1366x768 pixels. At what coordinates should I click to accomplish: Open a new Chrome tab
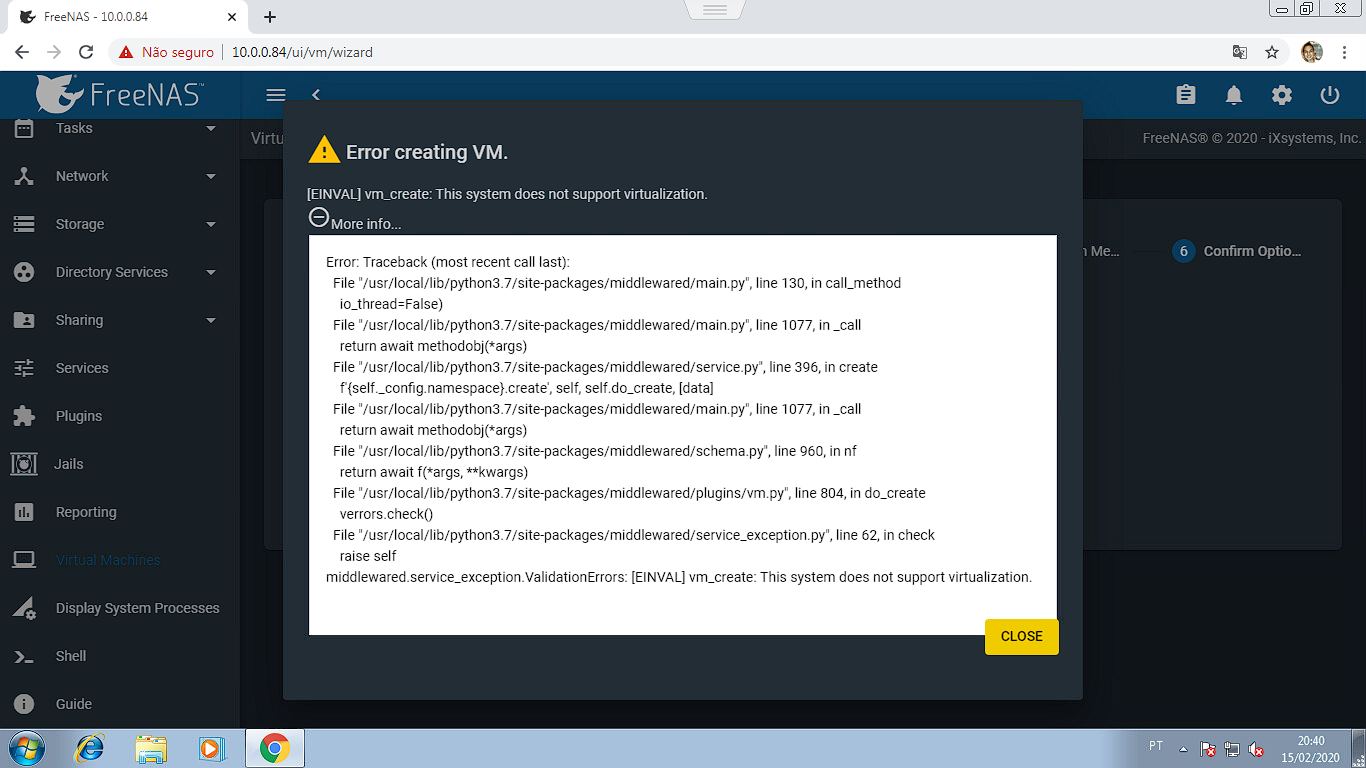(x=270, y=17)
